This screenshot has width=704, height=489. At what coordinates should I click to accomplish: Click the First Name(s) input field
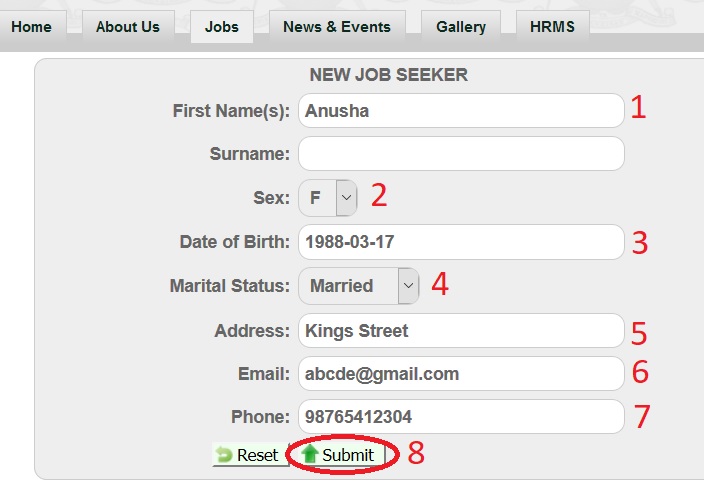[460, 111]
